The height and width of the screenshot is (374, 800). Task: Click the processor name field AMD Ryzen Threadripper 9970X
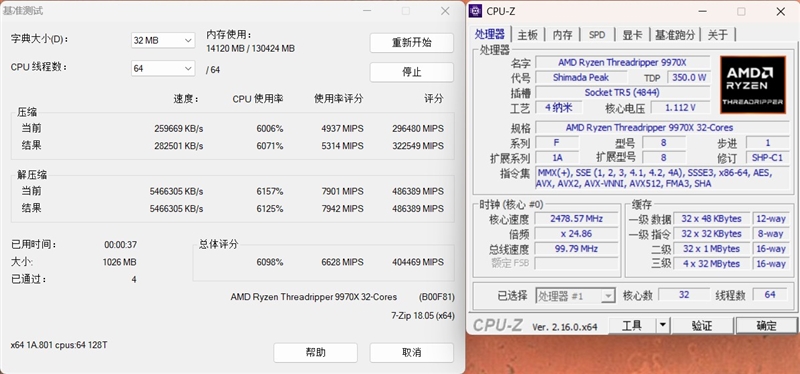[x=622, y=62]
